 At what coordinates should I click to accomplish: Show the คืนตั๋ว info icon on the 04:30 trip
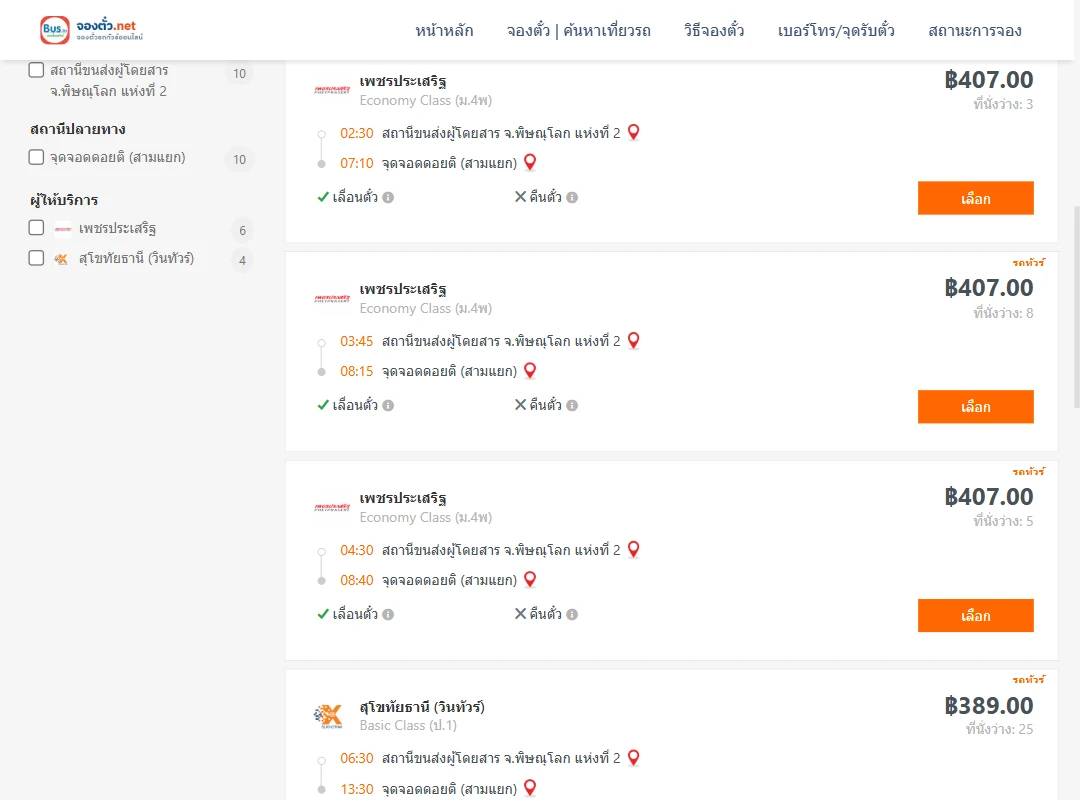(x=572, y=614)
